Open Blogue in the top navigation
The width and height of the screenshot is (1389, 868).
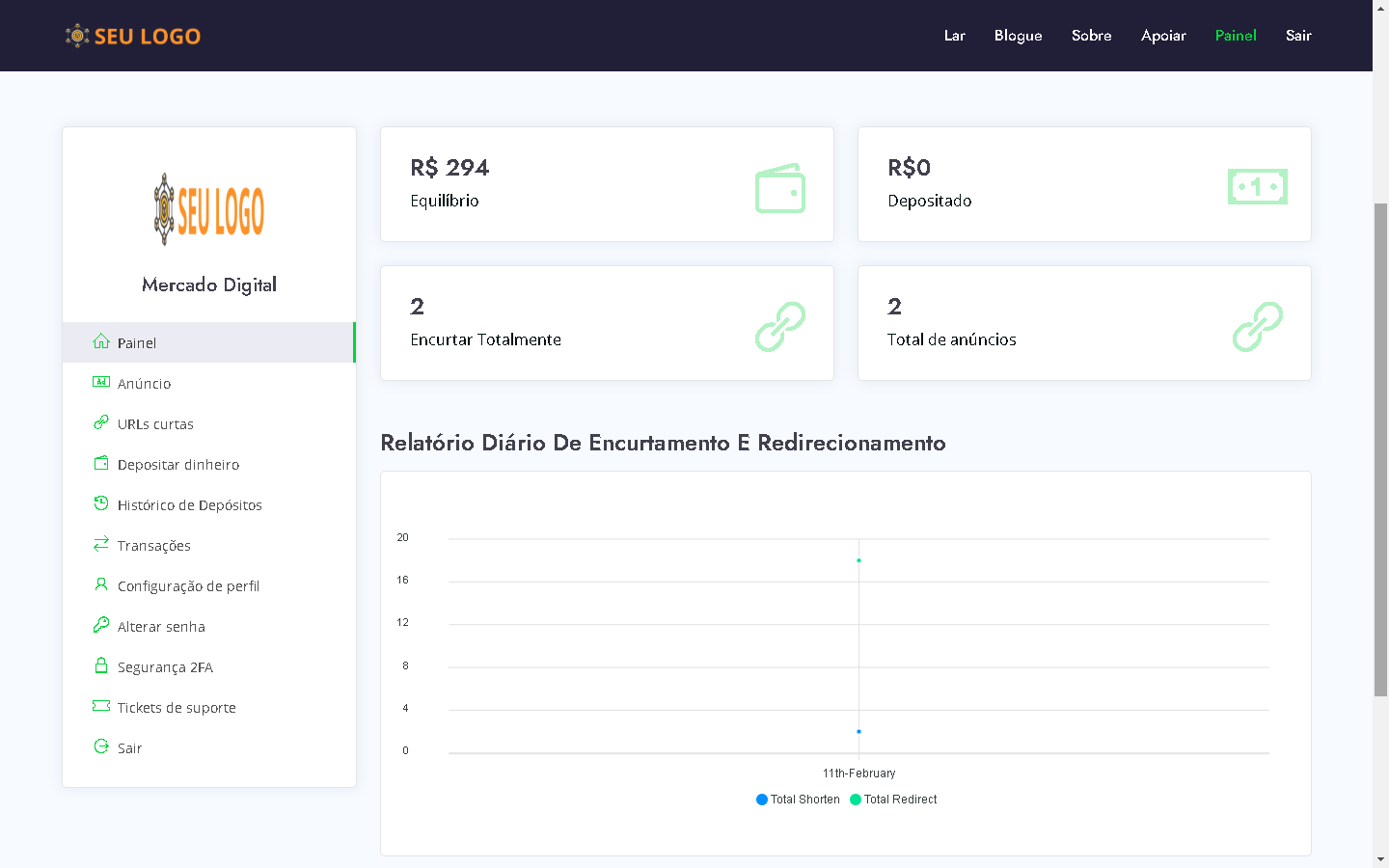pos(1018,36)
